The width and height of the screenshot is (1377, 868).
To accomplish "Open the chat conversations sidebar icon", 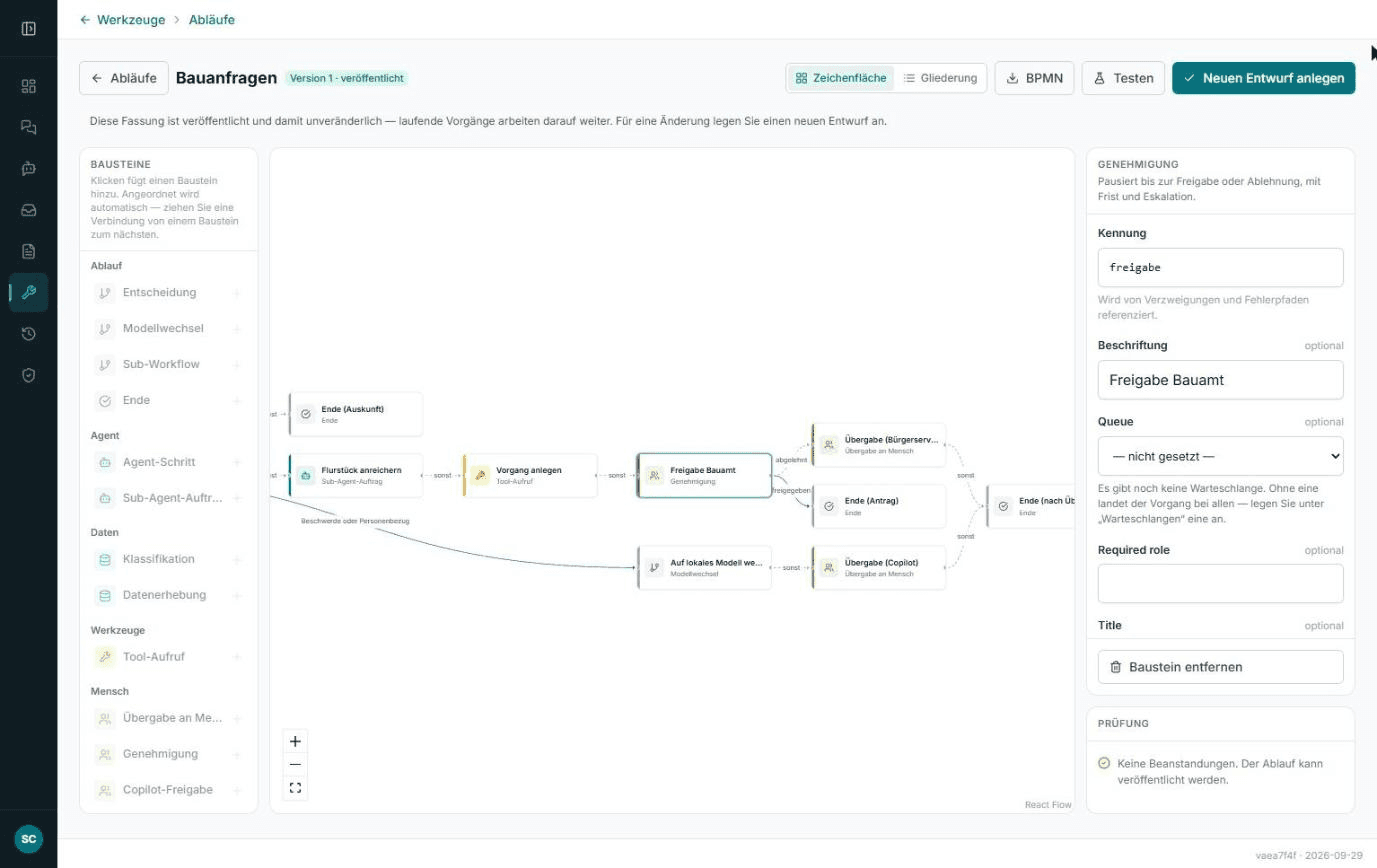I will click(x=28, y=127).
